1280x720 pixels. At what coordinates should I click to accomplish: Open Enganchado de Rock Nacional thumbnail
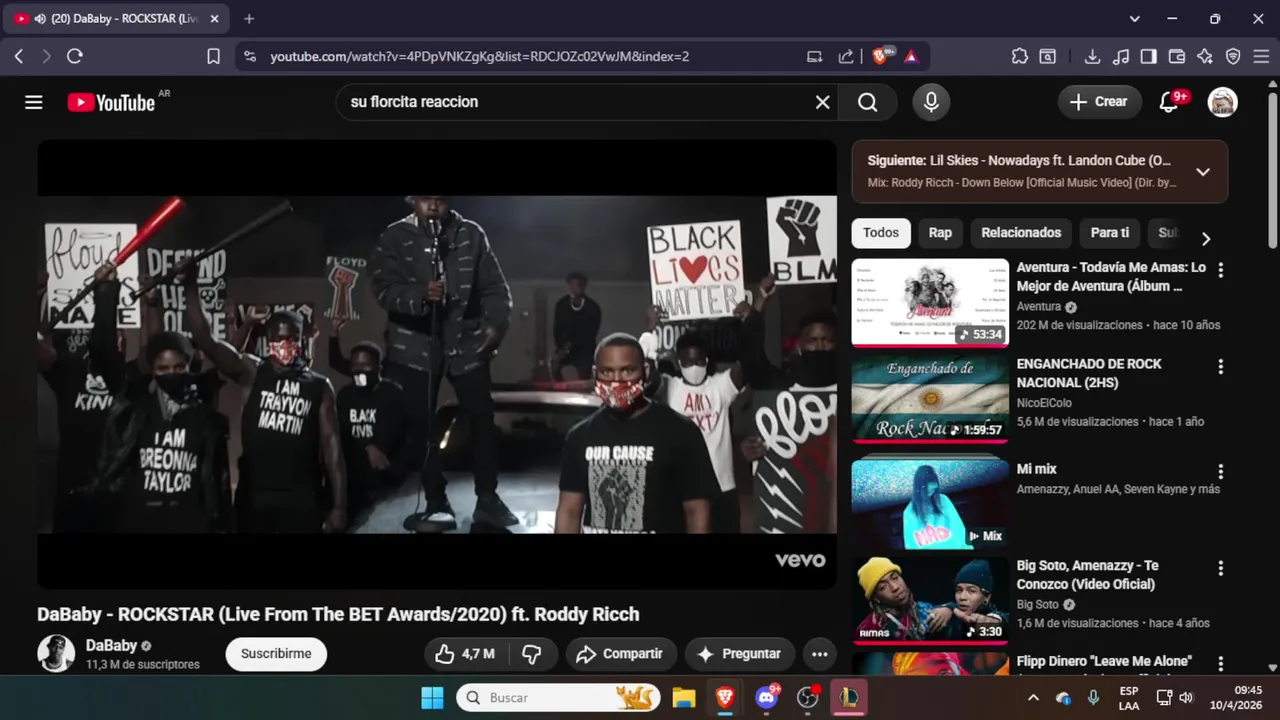tap(930, 400)
